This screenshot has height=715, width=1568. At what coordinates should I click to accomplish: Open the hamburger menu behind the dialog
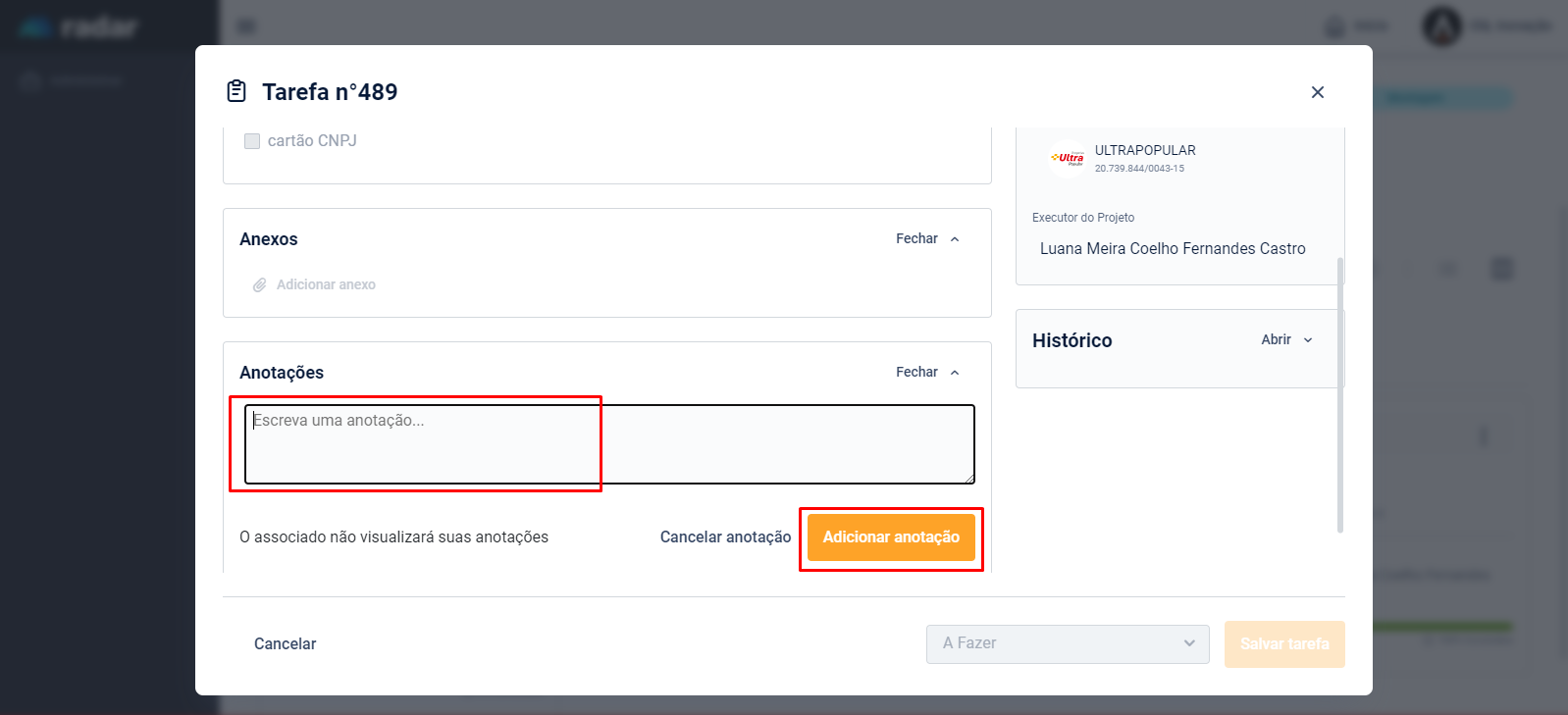click(246, 26)
